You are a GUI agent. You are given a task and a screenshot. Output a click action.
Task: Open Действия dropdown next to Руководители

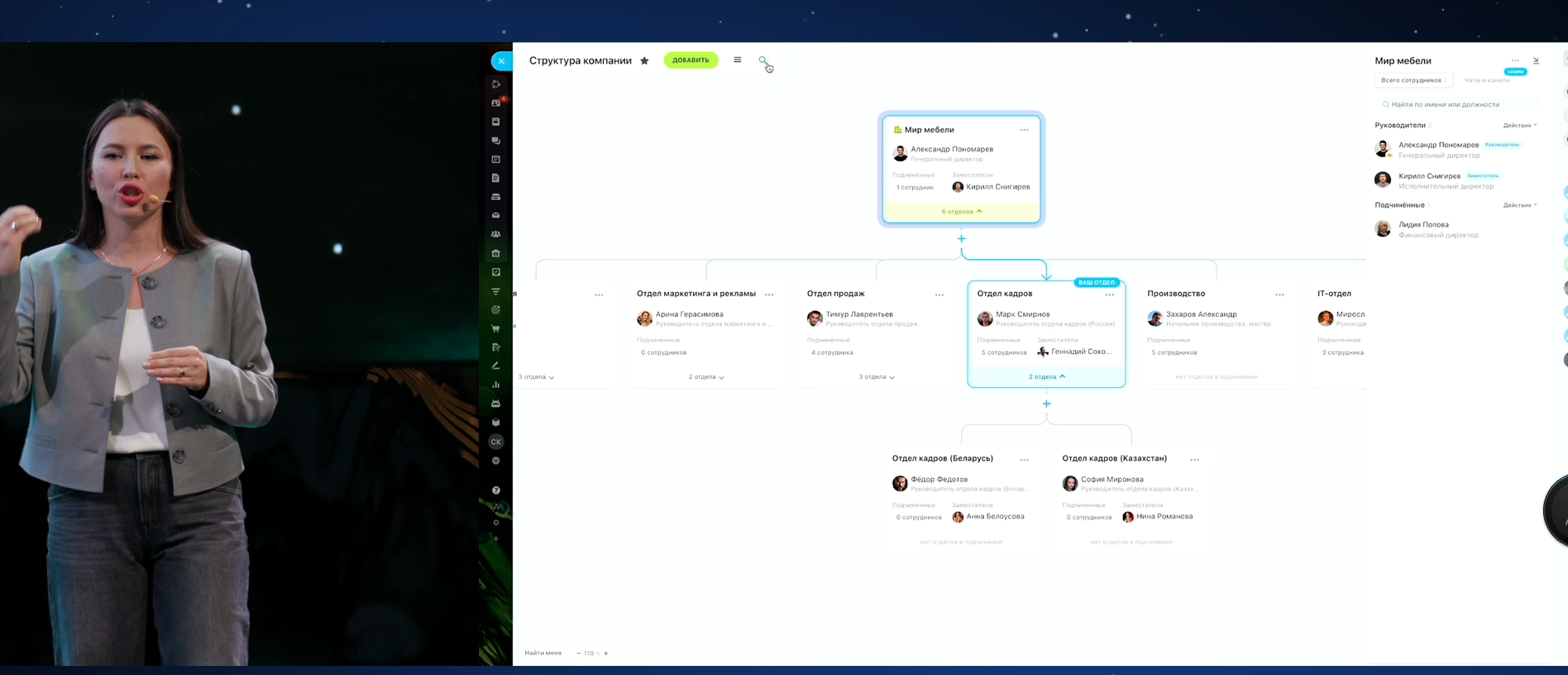click(1519, 126)
